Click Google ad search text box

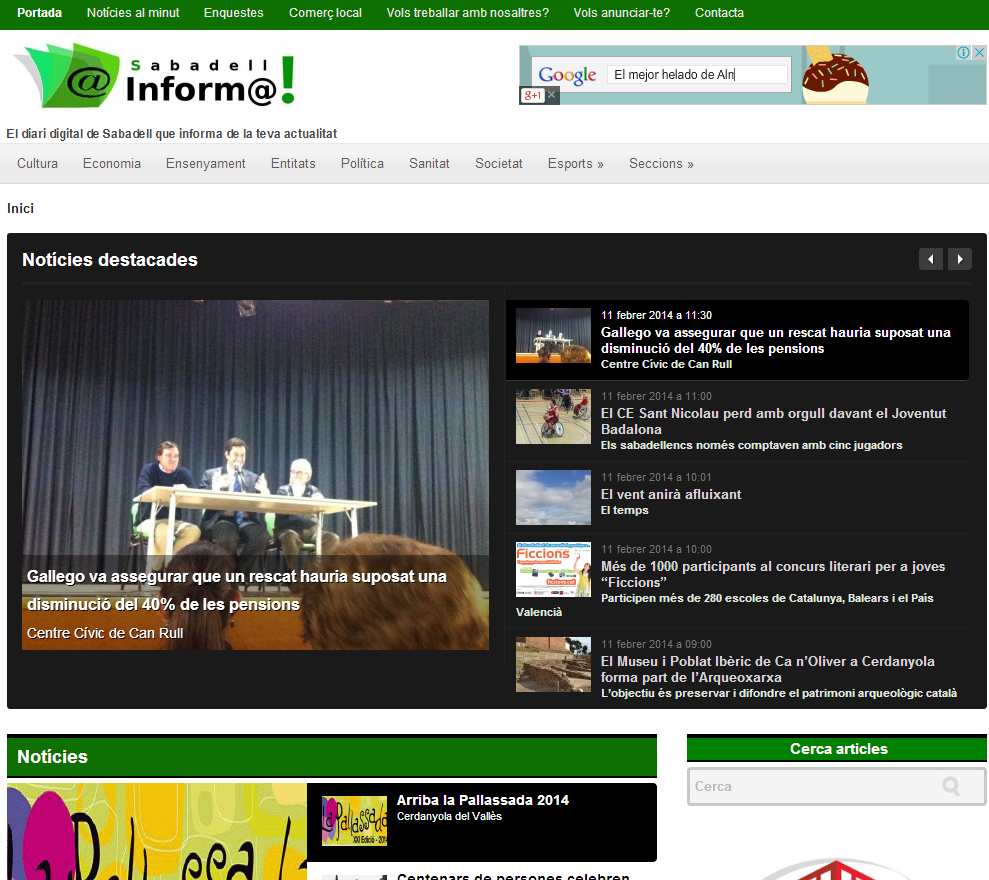click(x=697, y=74)
